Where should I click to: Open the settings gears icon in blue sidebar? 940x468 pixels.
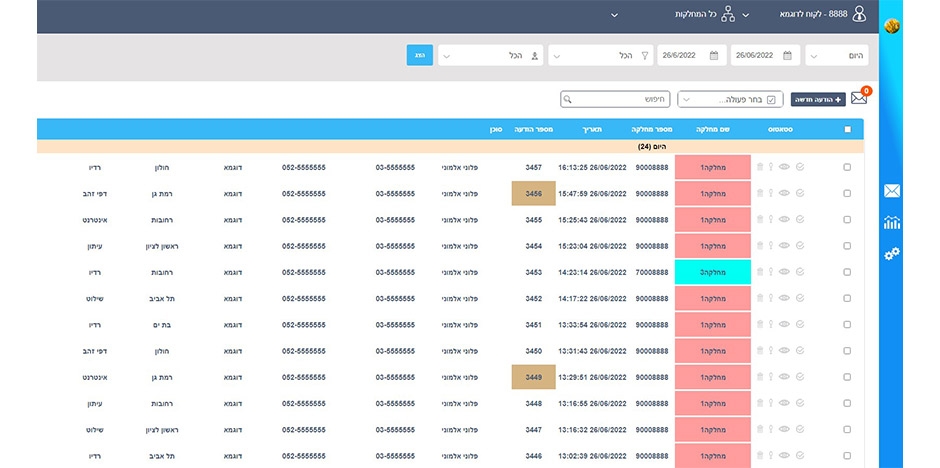891,254
